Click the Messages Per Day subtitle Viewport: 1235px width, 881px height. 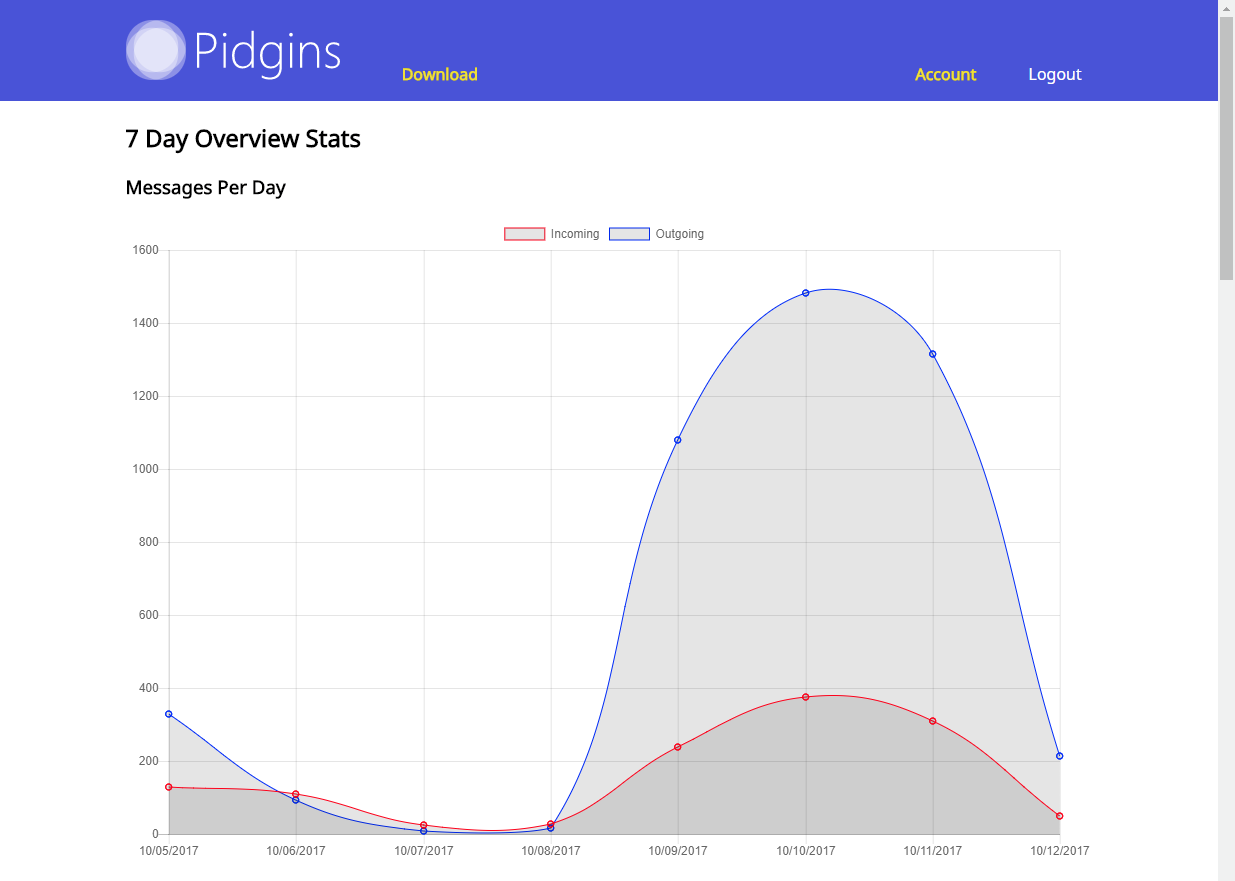205,187
